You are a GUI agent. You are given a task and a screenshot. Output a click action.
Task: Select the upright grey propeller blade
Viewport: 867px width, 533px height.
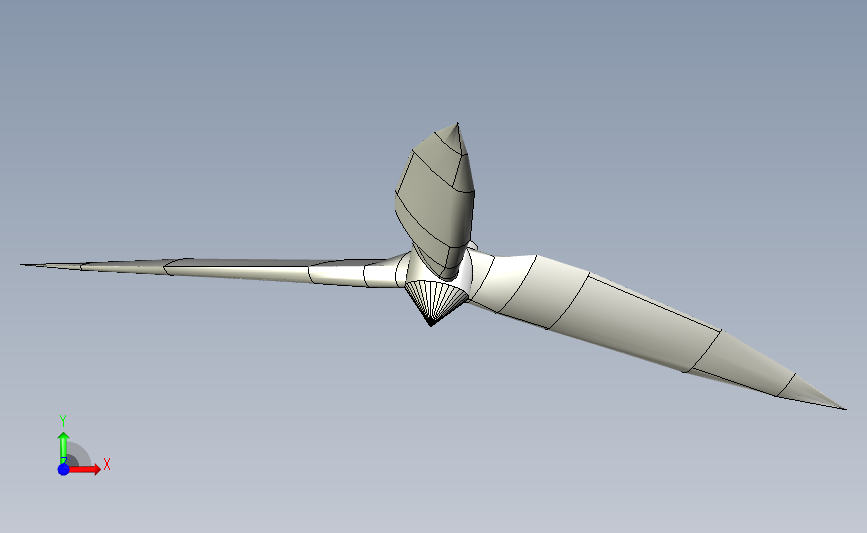pyautogui.click(x=435, y=199)
